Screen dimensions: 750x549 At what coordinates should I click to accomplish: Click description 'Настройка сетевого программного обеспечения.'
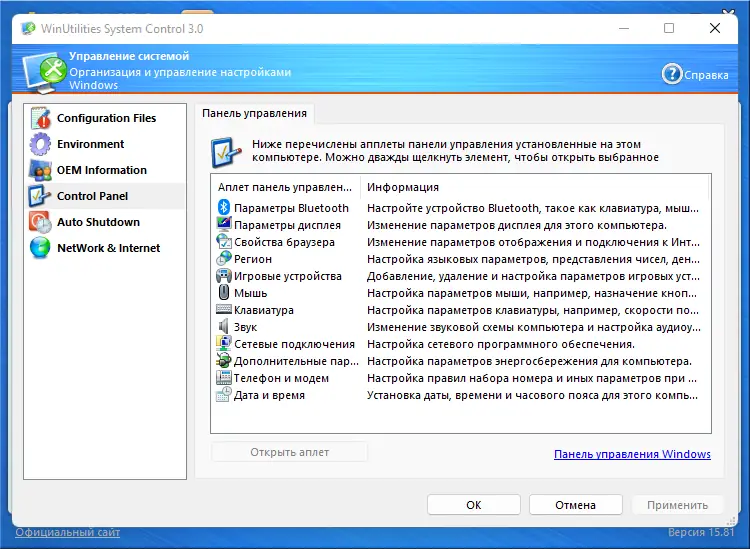501,344
